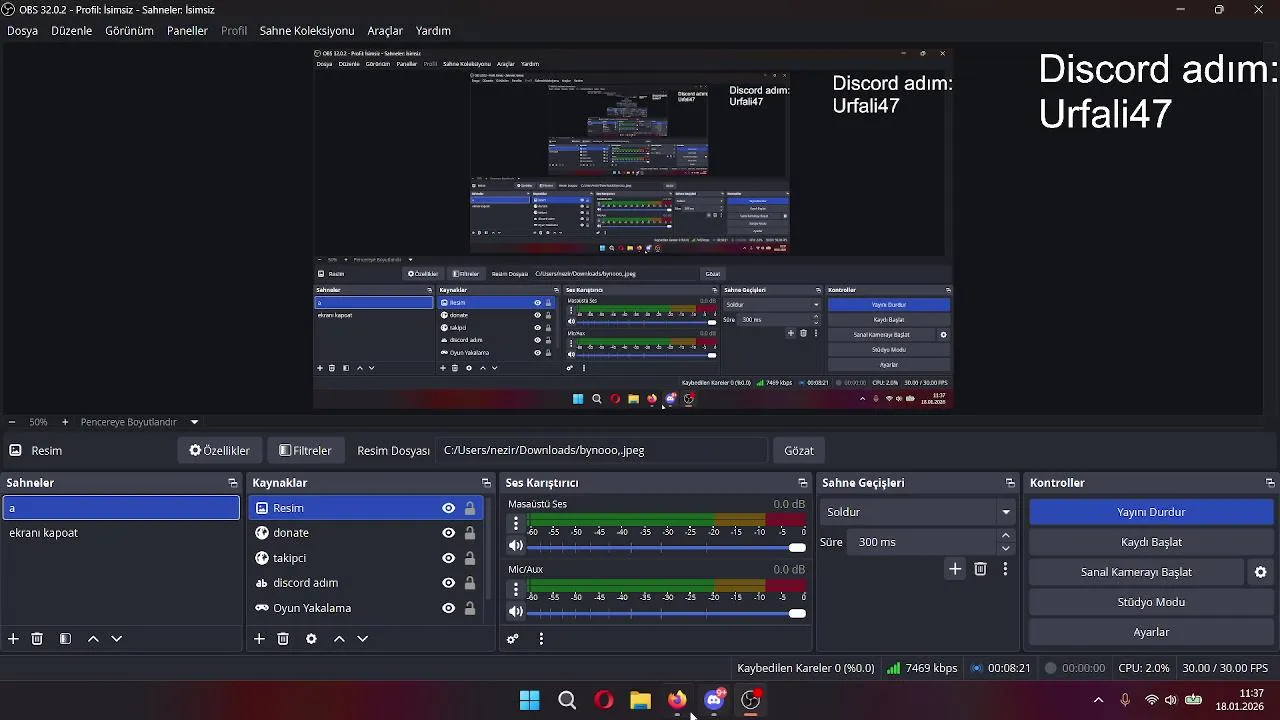1280x720 pixels.
Task: Lock the Resim source
Action: [470, 508]
